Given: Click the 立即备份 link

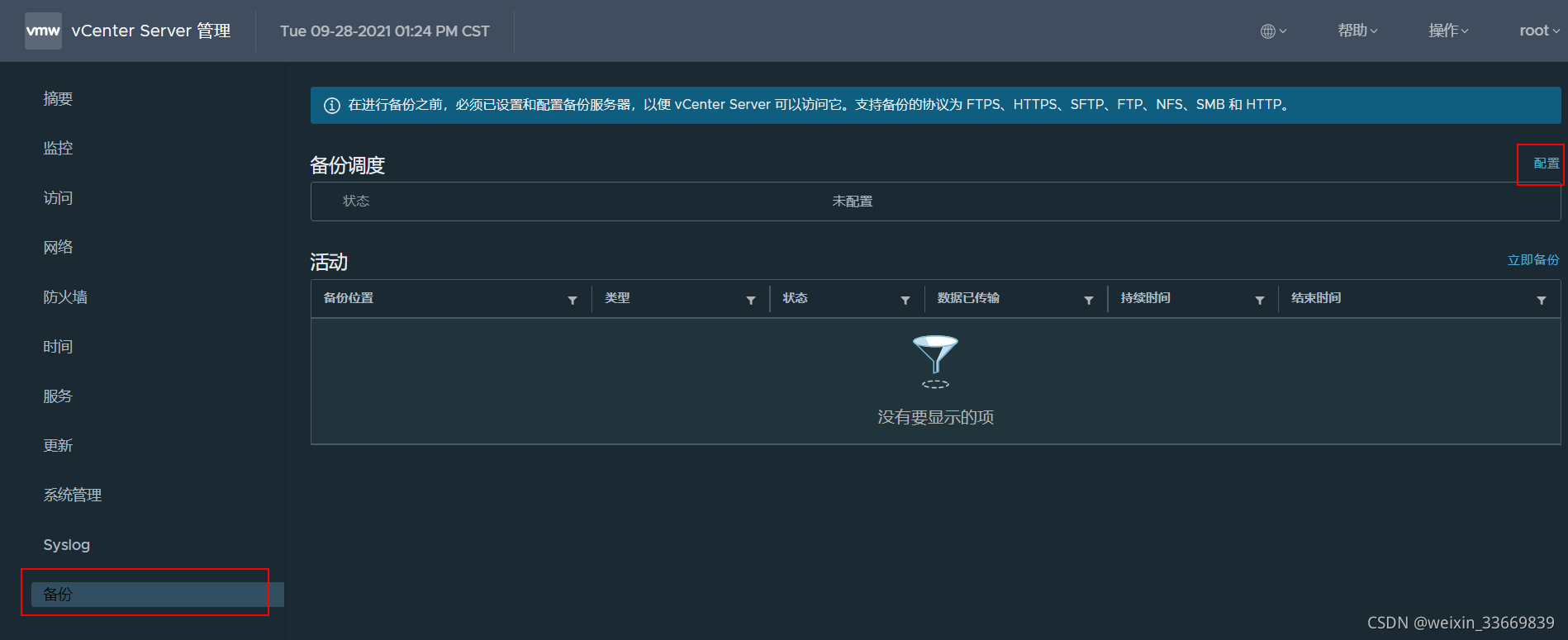Looking at the screenshot, I should [x=1533, y=260].
